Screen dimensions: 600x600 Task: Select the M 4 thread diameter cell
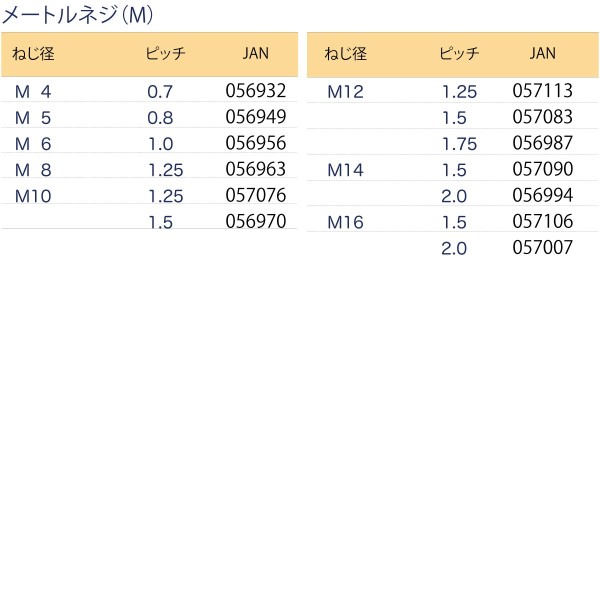33,91
